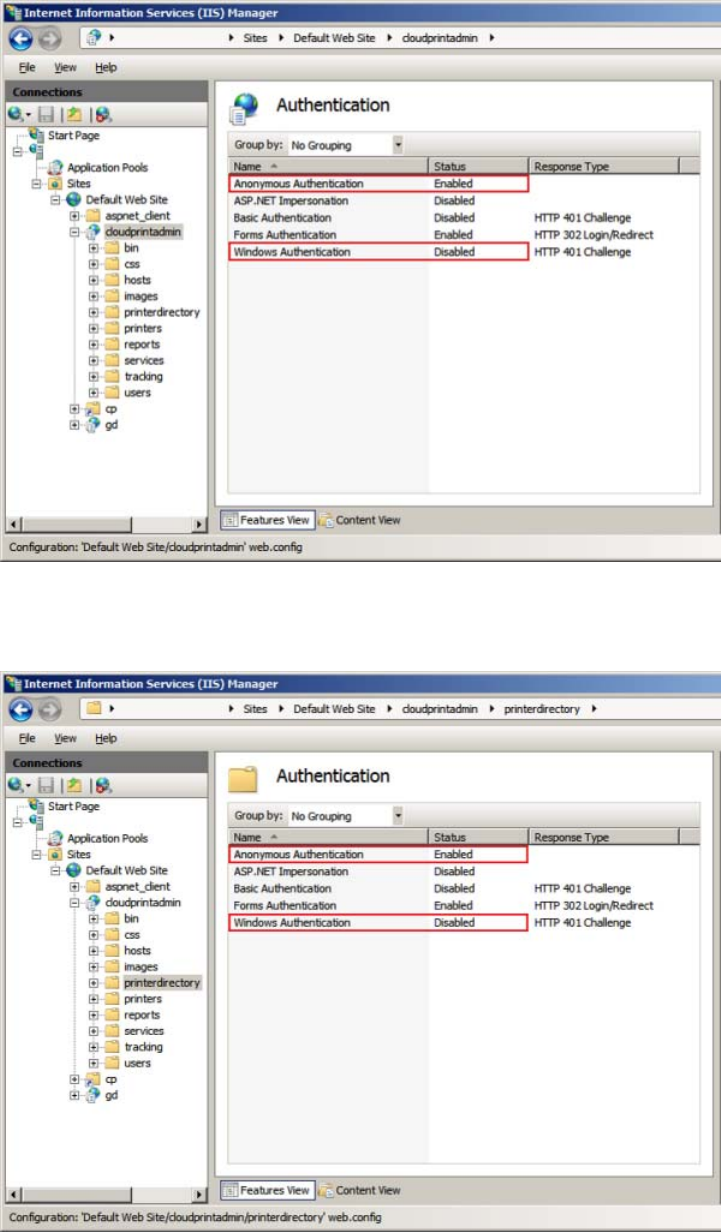The height and width of the screenshot is (1232, 721).
Task: Switch to Content View tab in upper window
Action: click(x=360, y=520)
